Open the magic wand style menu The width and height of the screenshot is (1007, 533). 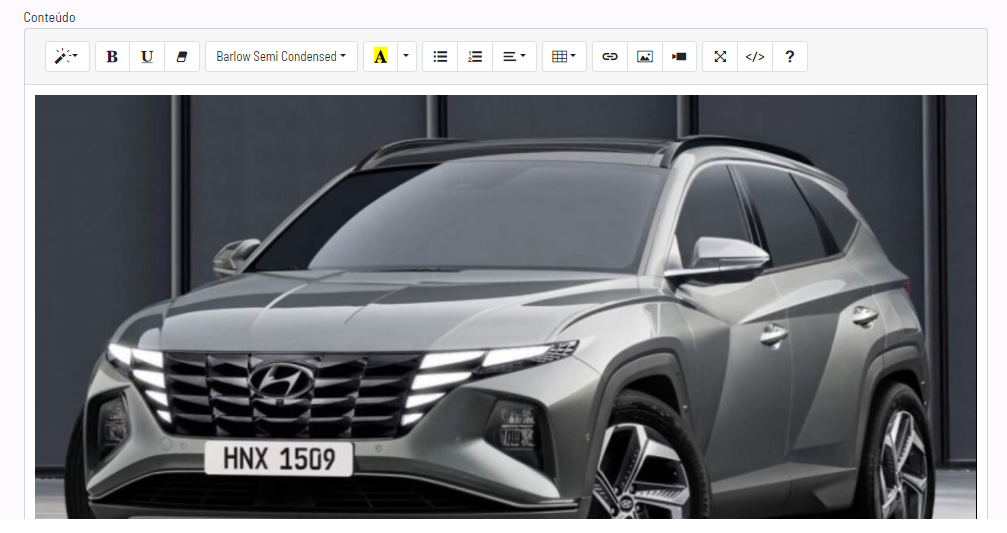pyautogui.click(x=67, y=57)
